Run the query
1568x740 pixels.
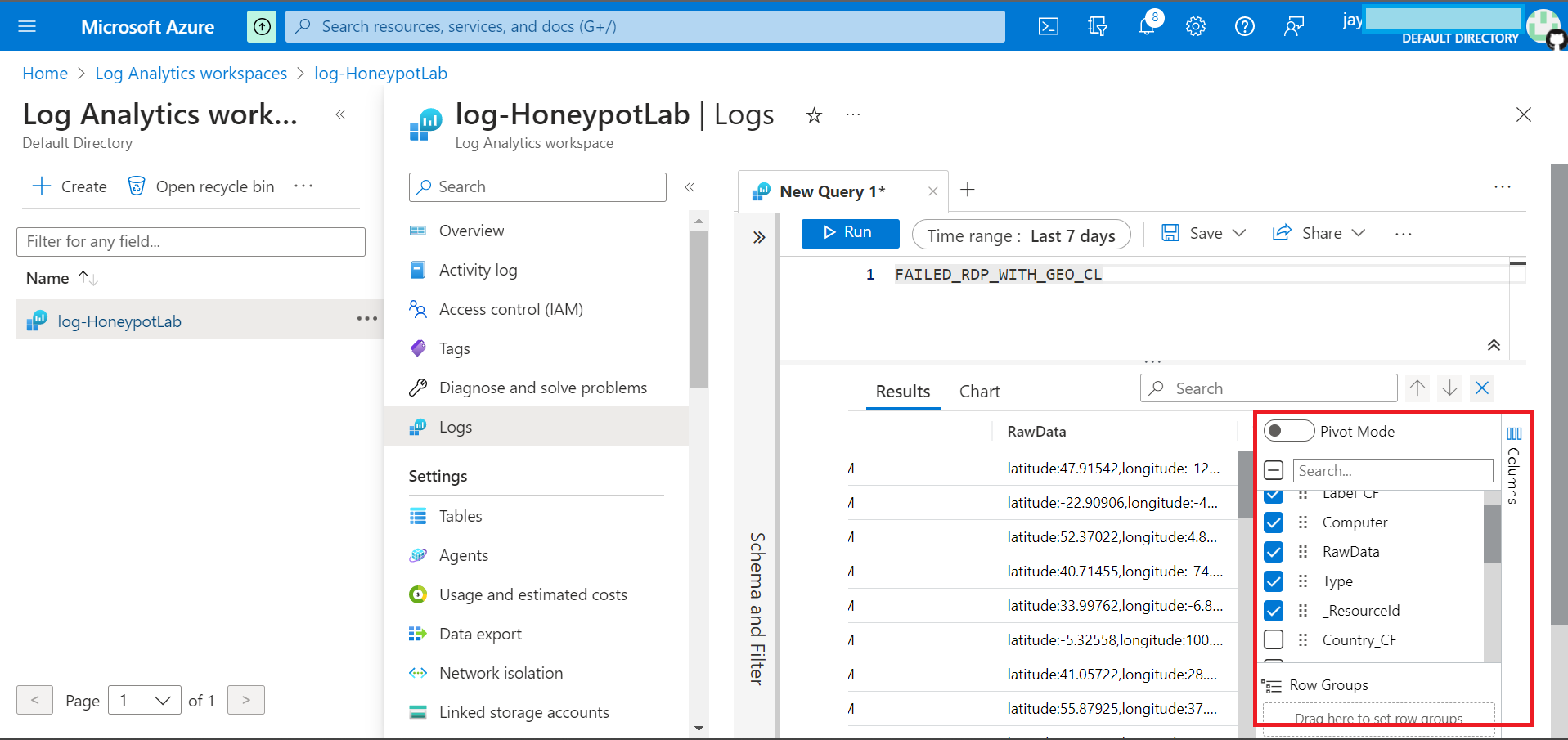[x=851, y=233]
